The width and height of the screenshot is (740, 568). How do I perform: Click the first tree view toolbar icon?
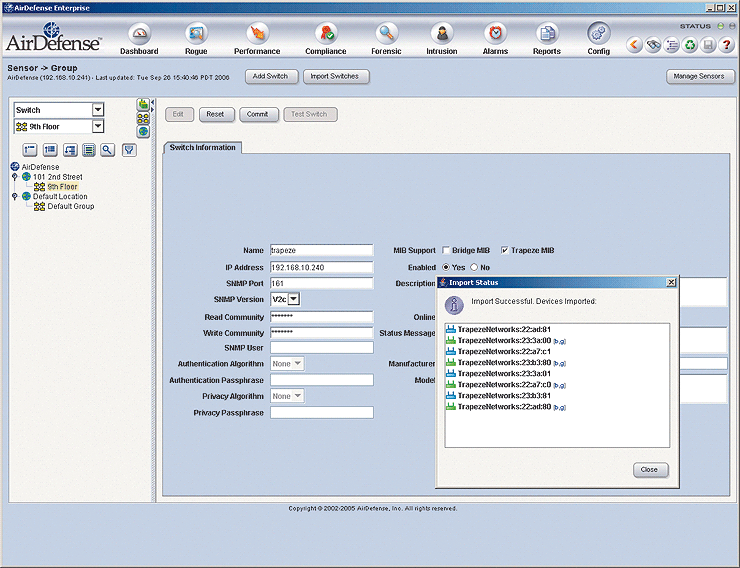(x=30, y=150)
